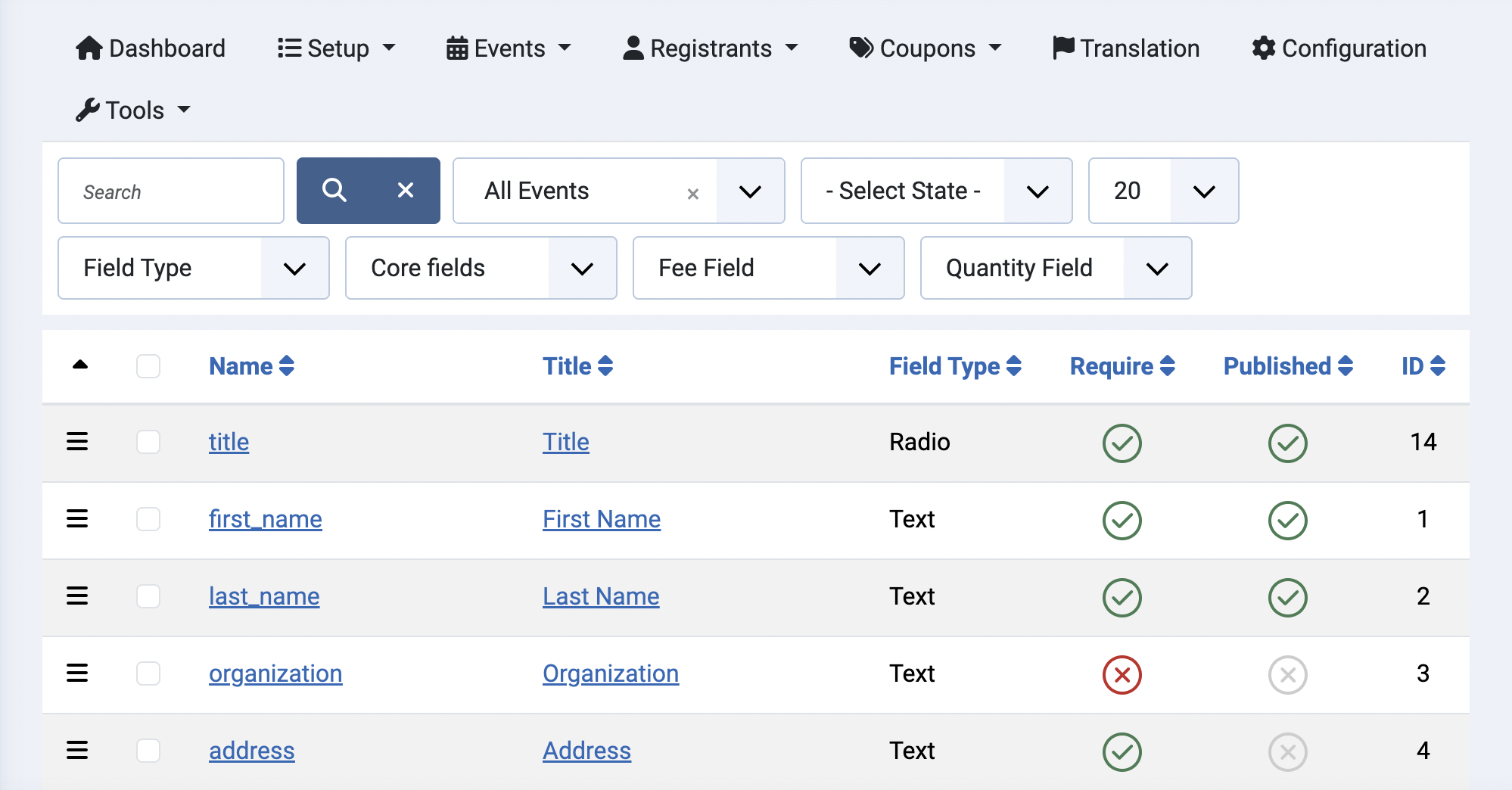Expand the Setup menu
The height and width of the screenshot is (790, 1512).
click(x=337, y=48)
